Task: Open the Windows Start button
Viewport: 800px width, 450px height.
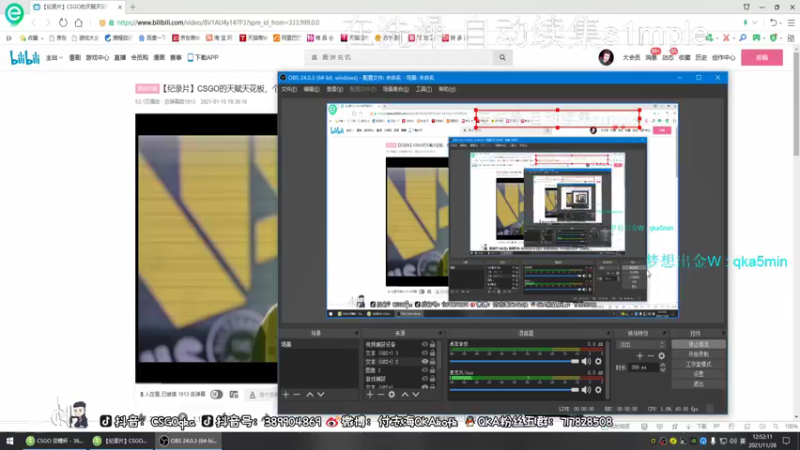Action: coord(10,441)
